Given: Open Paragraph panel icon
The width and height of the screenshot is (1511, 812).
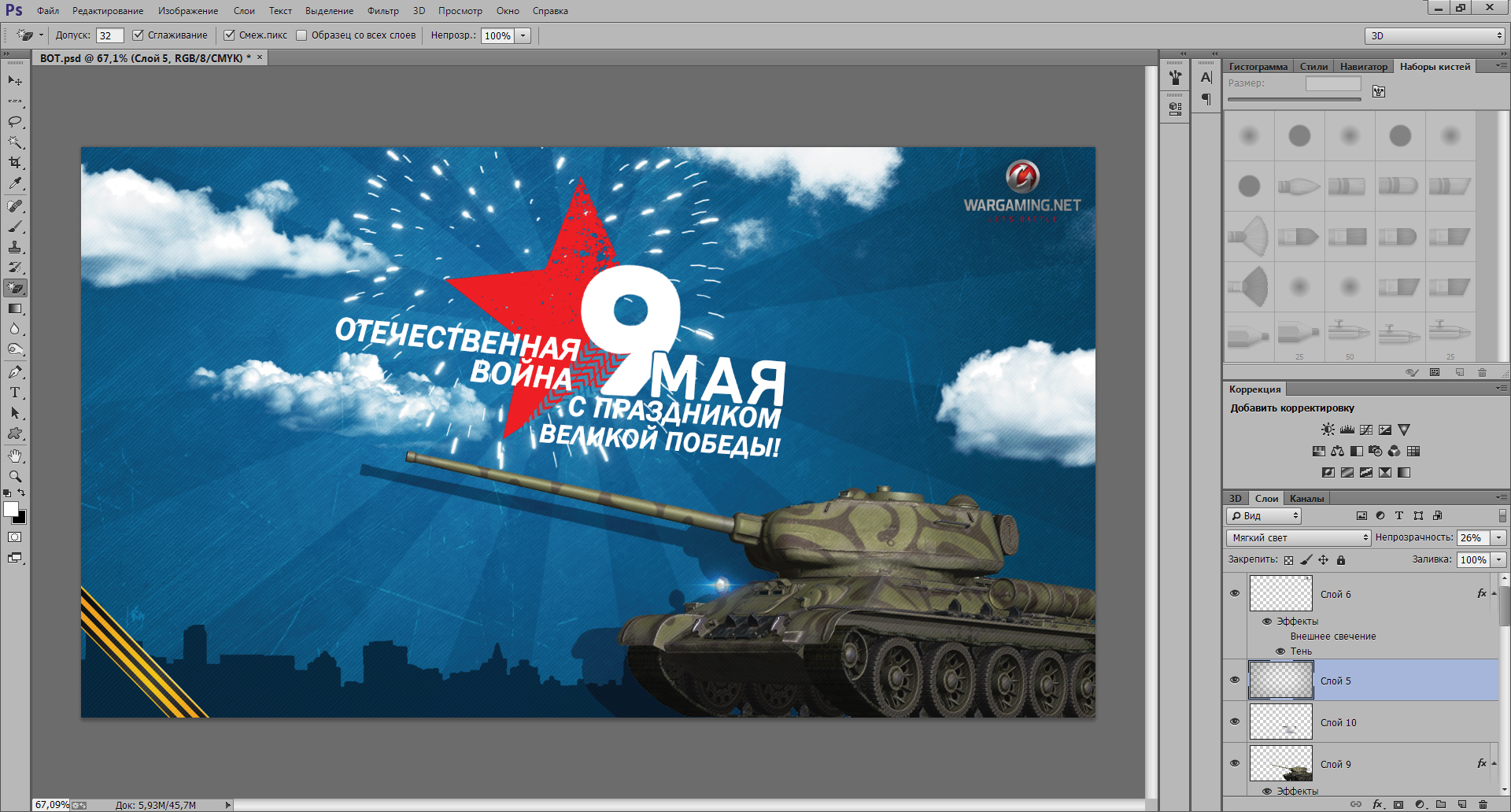Looking at the screenshot, I should click(x=1206, y=99).
